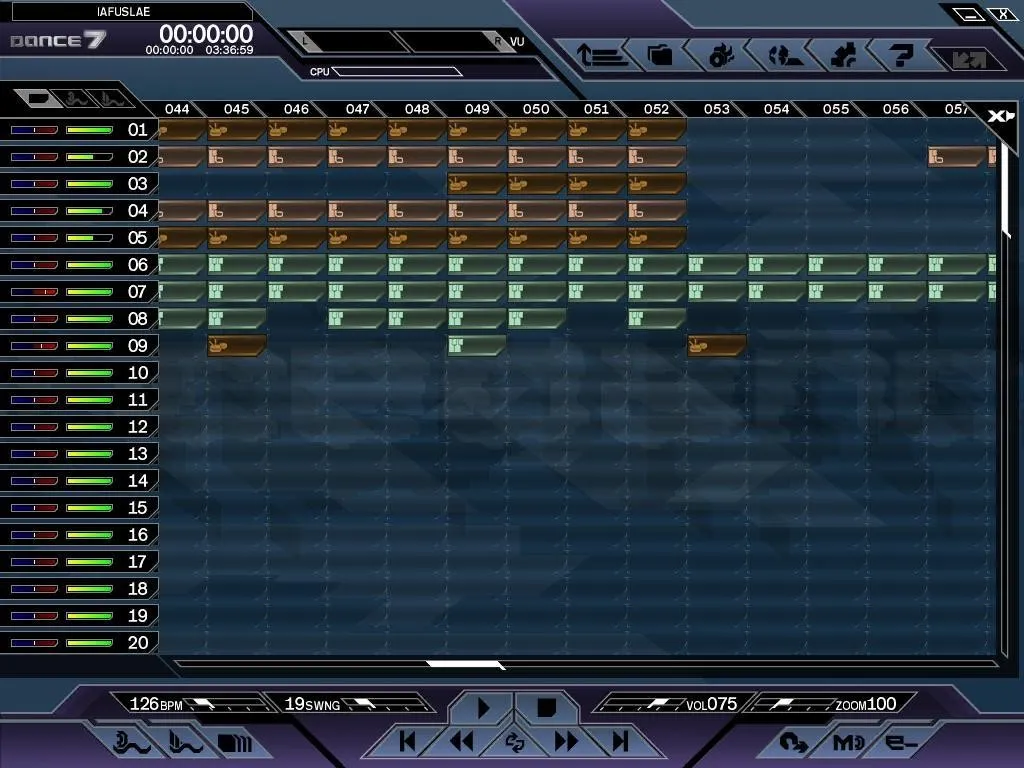The image size is (1024, 768).
Task: Switch to the third envelope view tab
Action: tap(115, 98)
